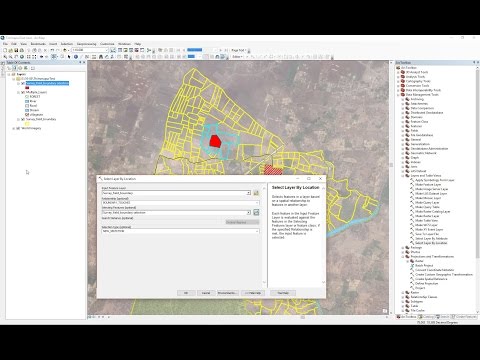Expand the Analysis Tools toolbox
This screenshot has width=480, height=360.
[x=398, y=77]
